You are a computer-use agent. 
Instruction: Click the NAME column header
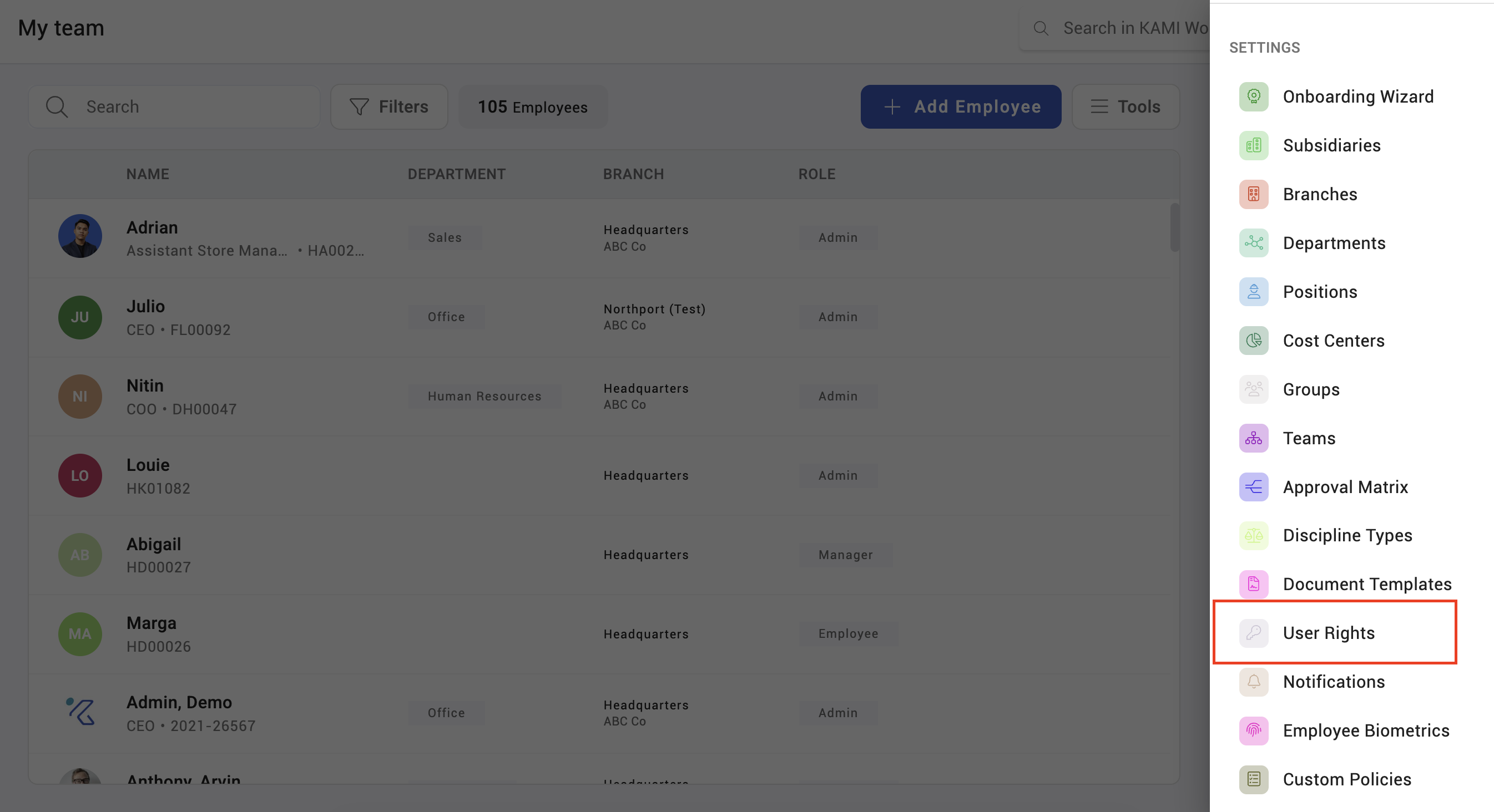(x=148, y=174)
